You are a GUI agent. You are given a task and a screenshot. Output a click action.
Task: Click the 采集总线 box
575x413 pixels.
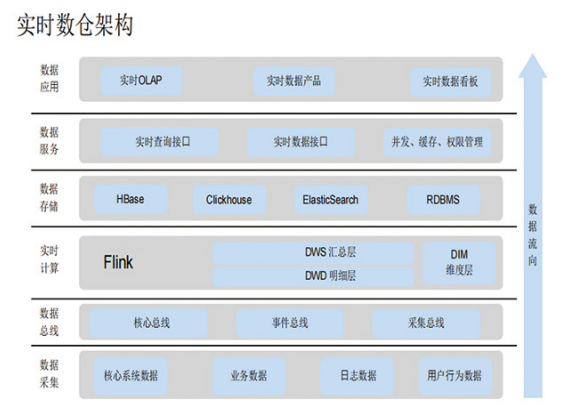coord(426,324)
